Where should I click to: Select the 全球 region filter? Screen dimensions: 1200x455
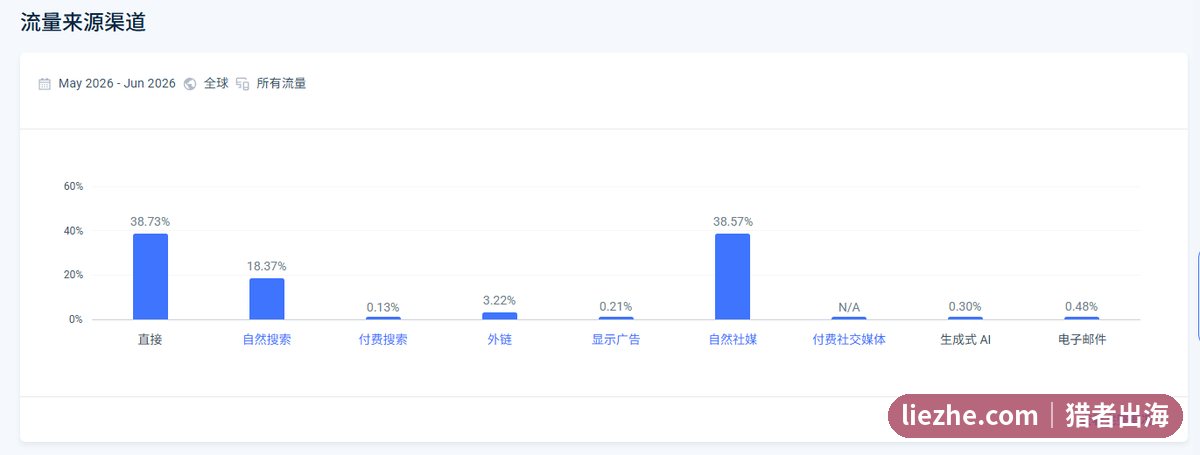[x=216, y=84]
